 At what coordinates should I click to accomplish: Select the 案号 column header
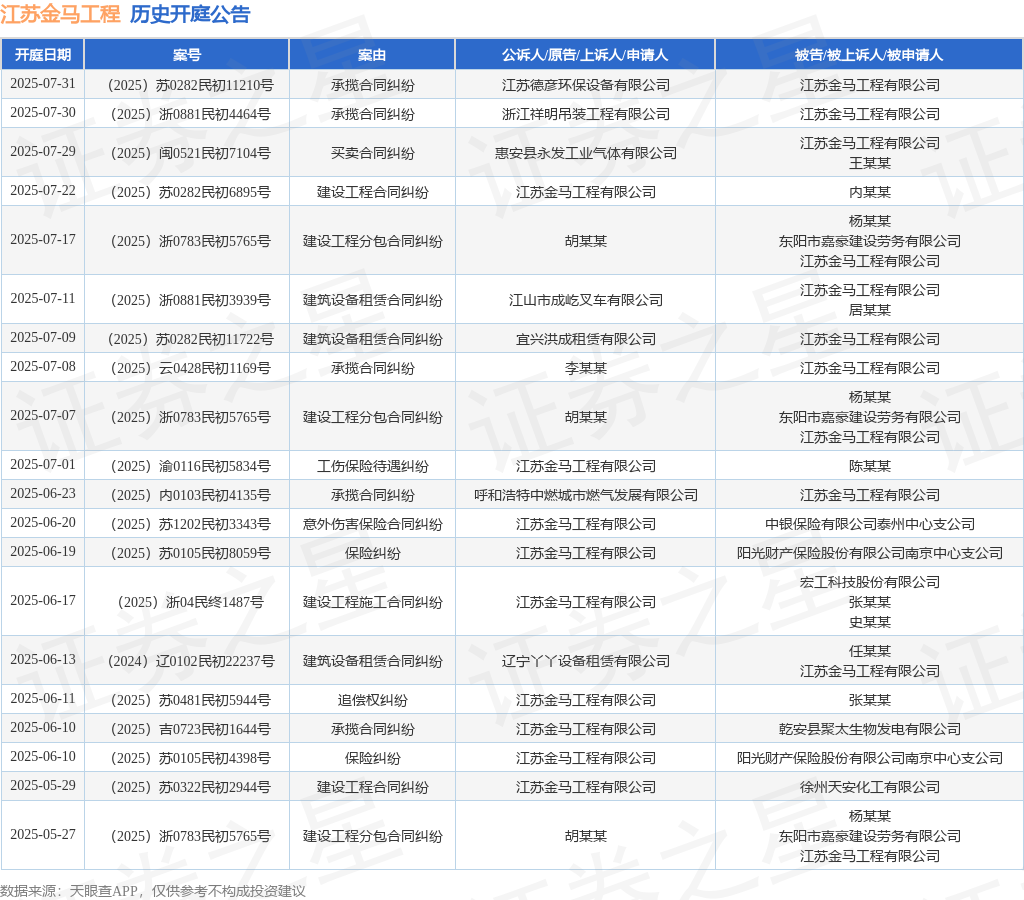(187, 55)
